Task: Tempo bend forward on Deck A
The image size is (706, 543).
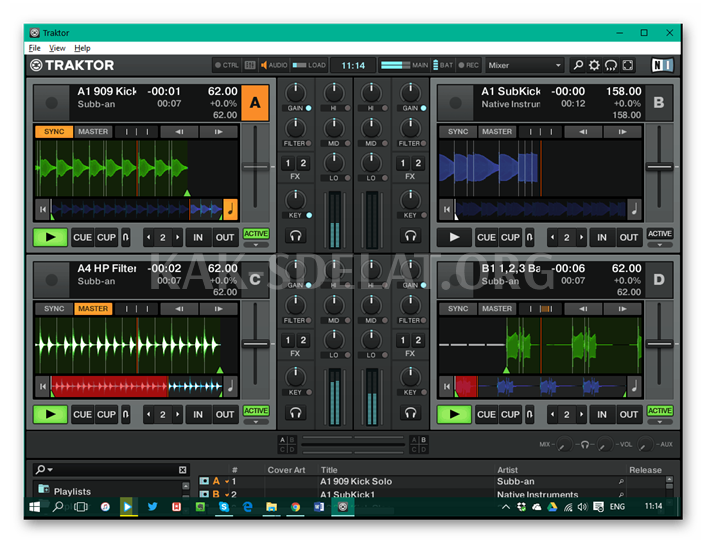Action: [218, 132]
